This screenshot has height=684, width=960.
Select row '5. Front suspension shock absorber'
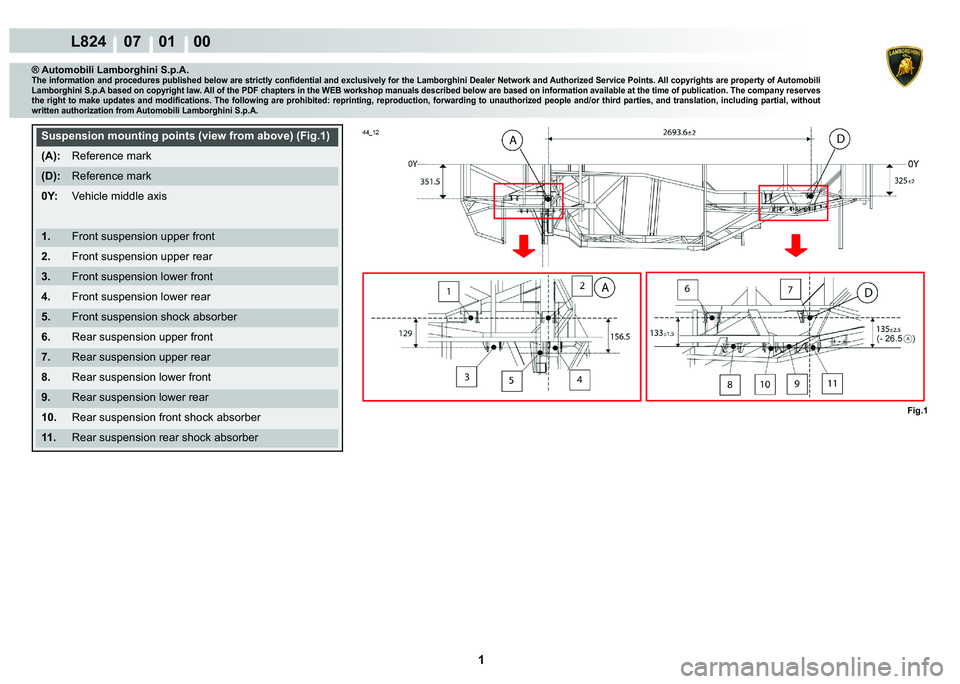[186, 317]
